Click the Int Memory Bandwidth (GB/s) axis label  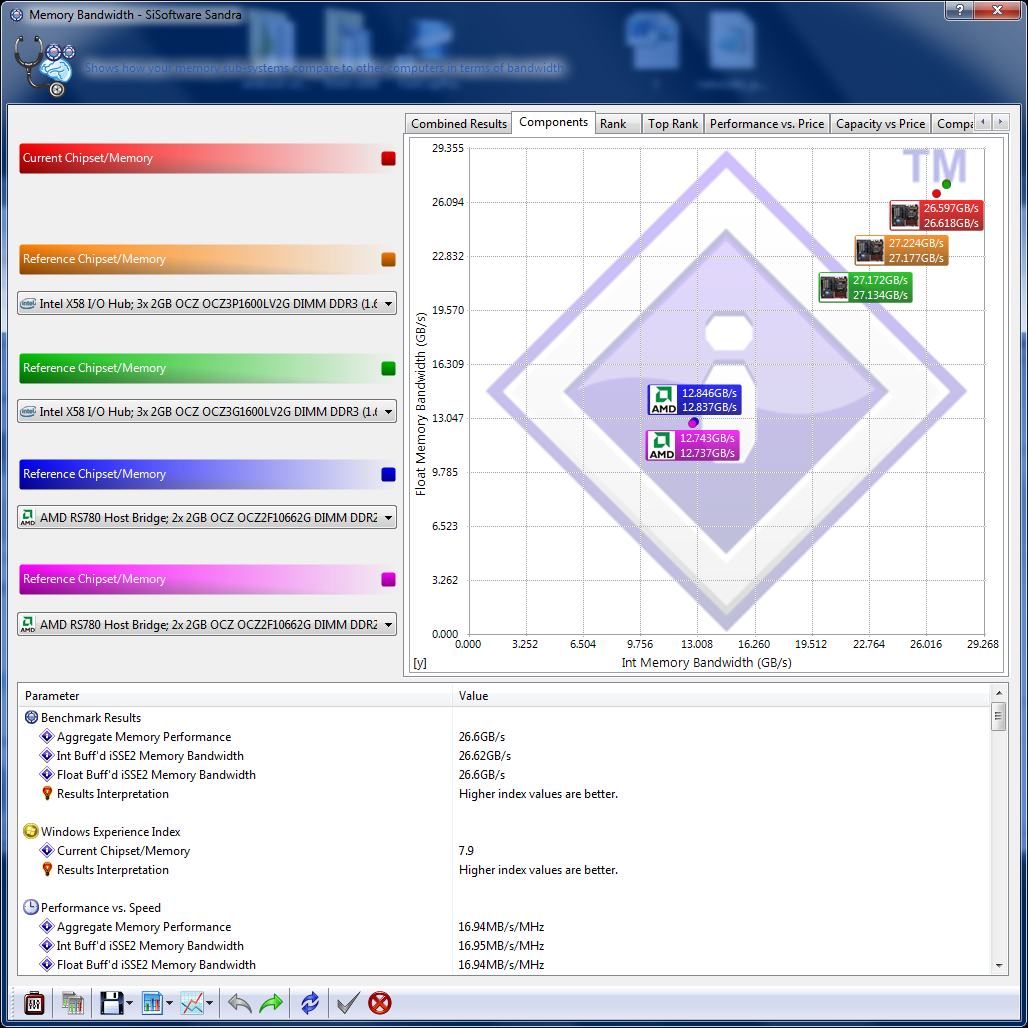tap(706, 663)
